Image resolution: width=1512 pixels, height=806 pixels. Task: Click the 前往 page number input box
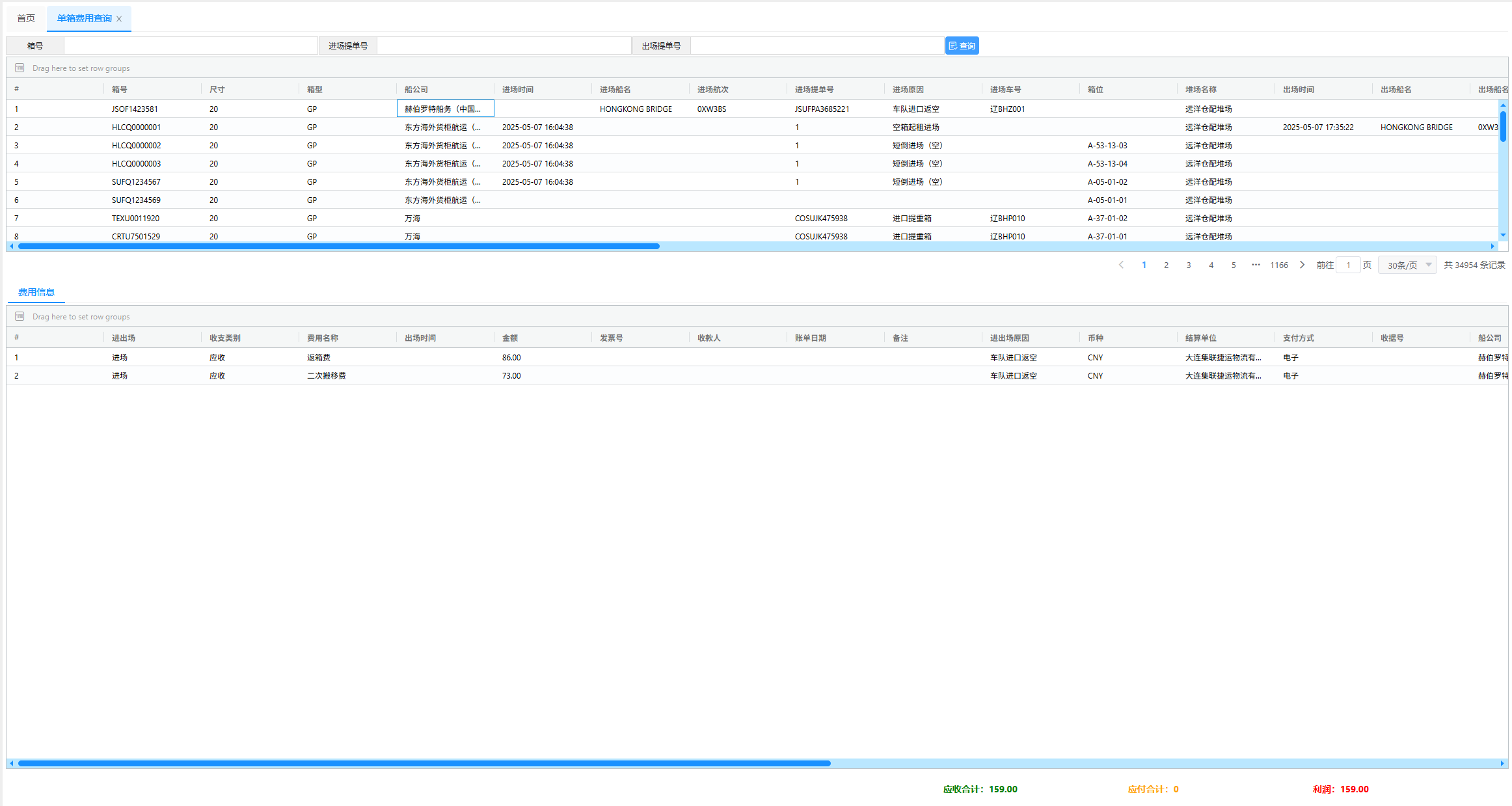point(1348,265)
